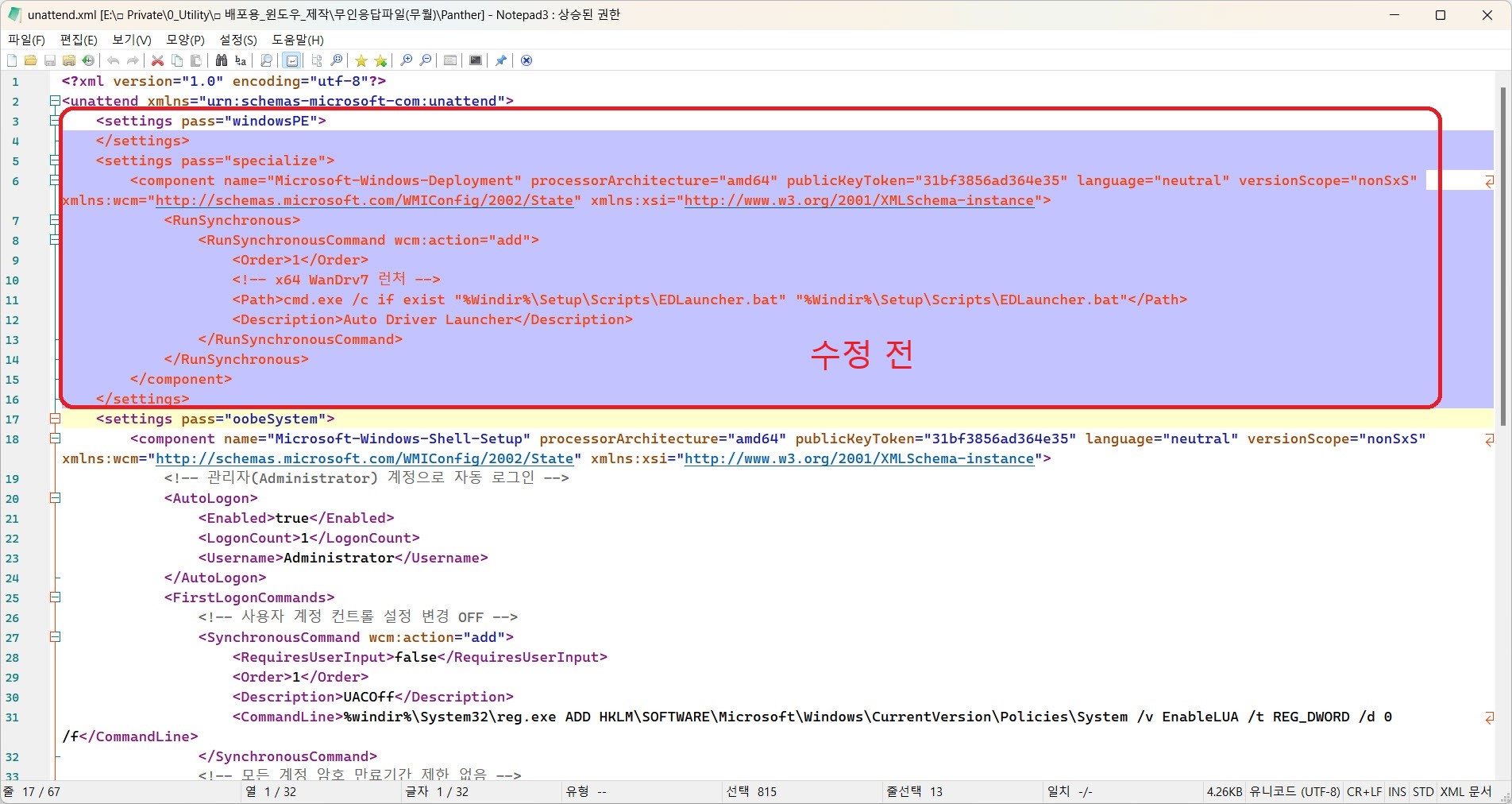Toggle always on top with pin icon
The width and height of the screenshot is (1512, 804).
click(501, 60)
